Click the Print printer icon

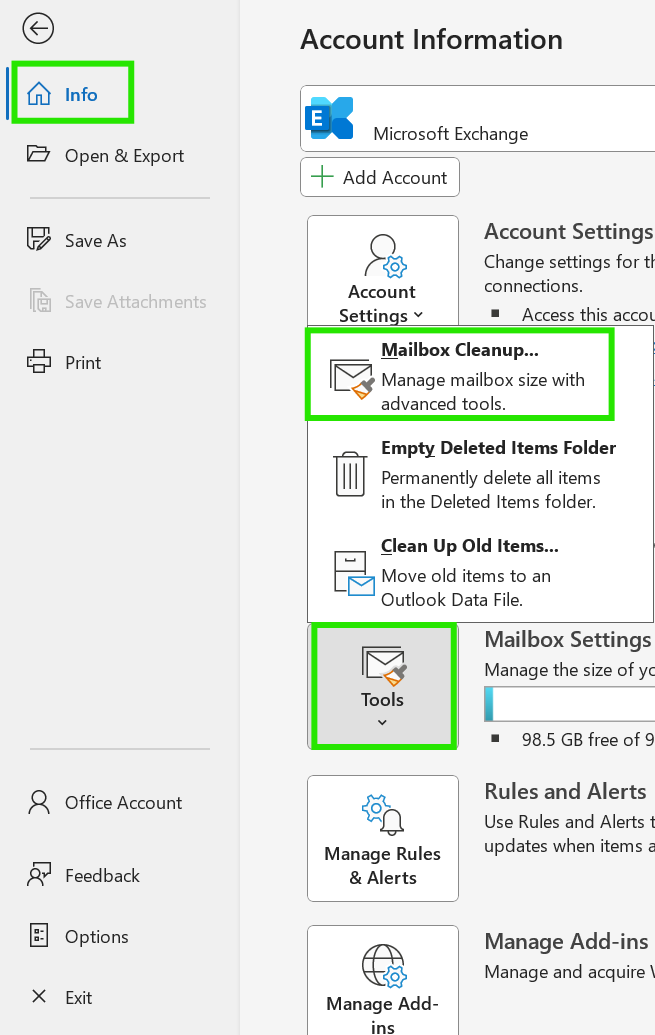38,362
